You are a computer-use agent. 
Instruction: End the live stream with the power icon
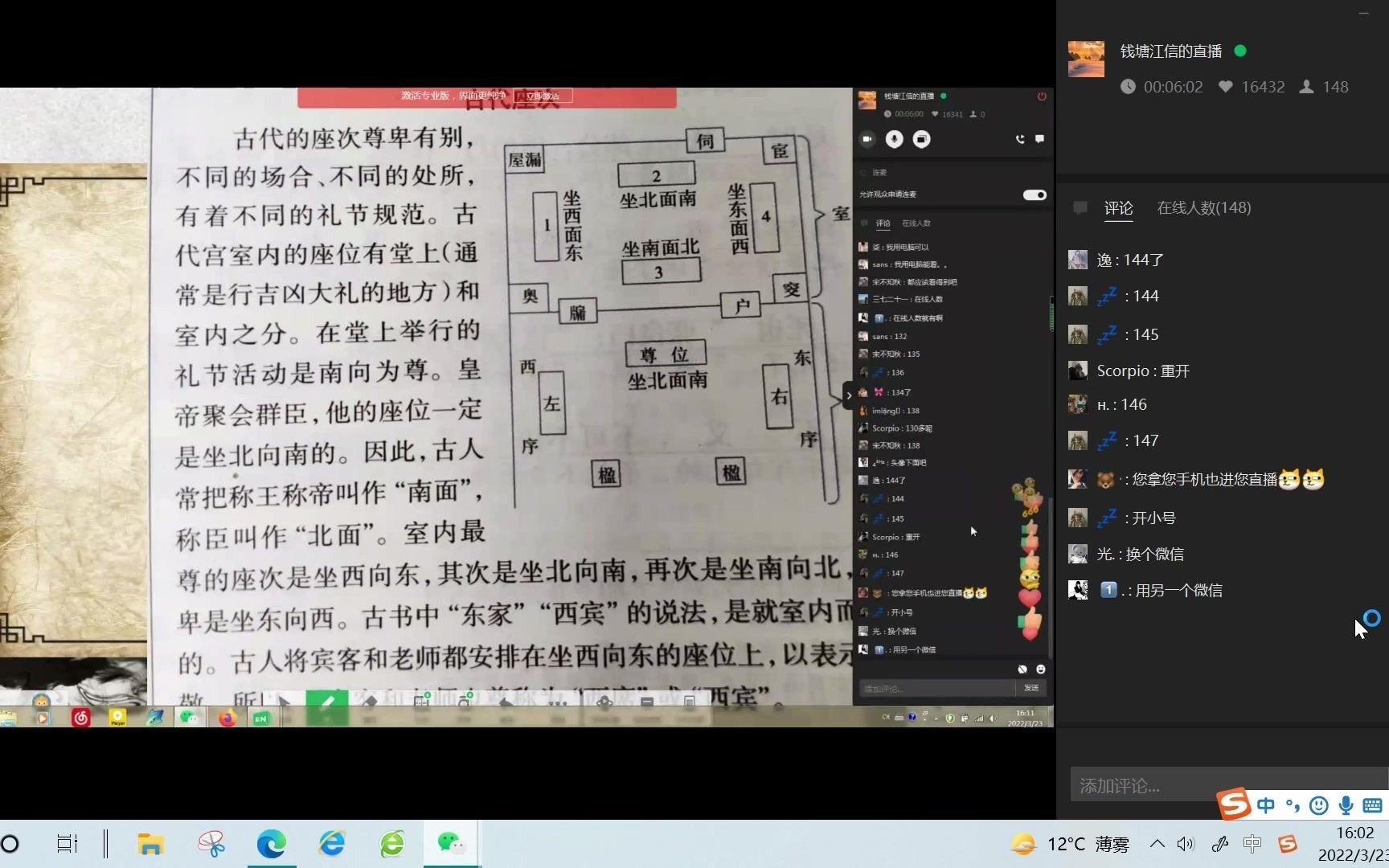coord(1042,96)
